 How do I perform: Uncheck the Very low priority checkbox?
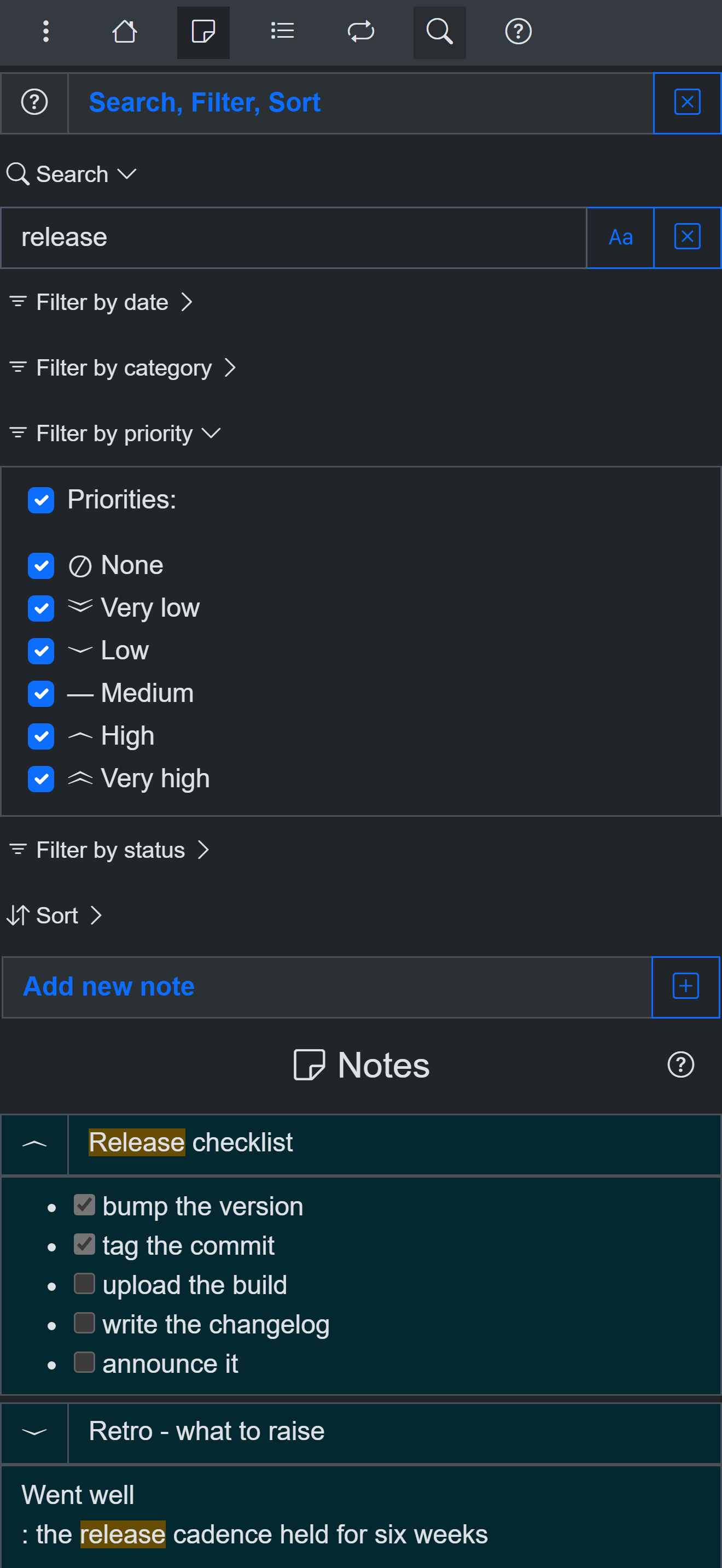click(x=41, y=608)
